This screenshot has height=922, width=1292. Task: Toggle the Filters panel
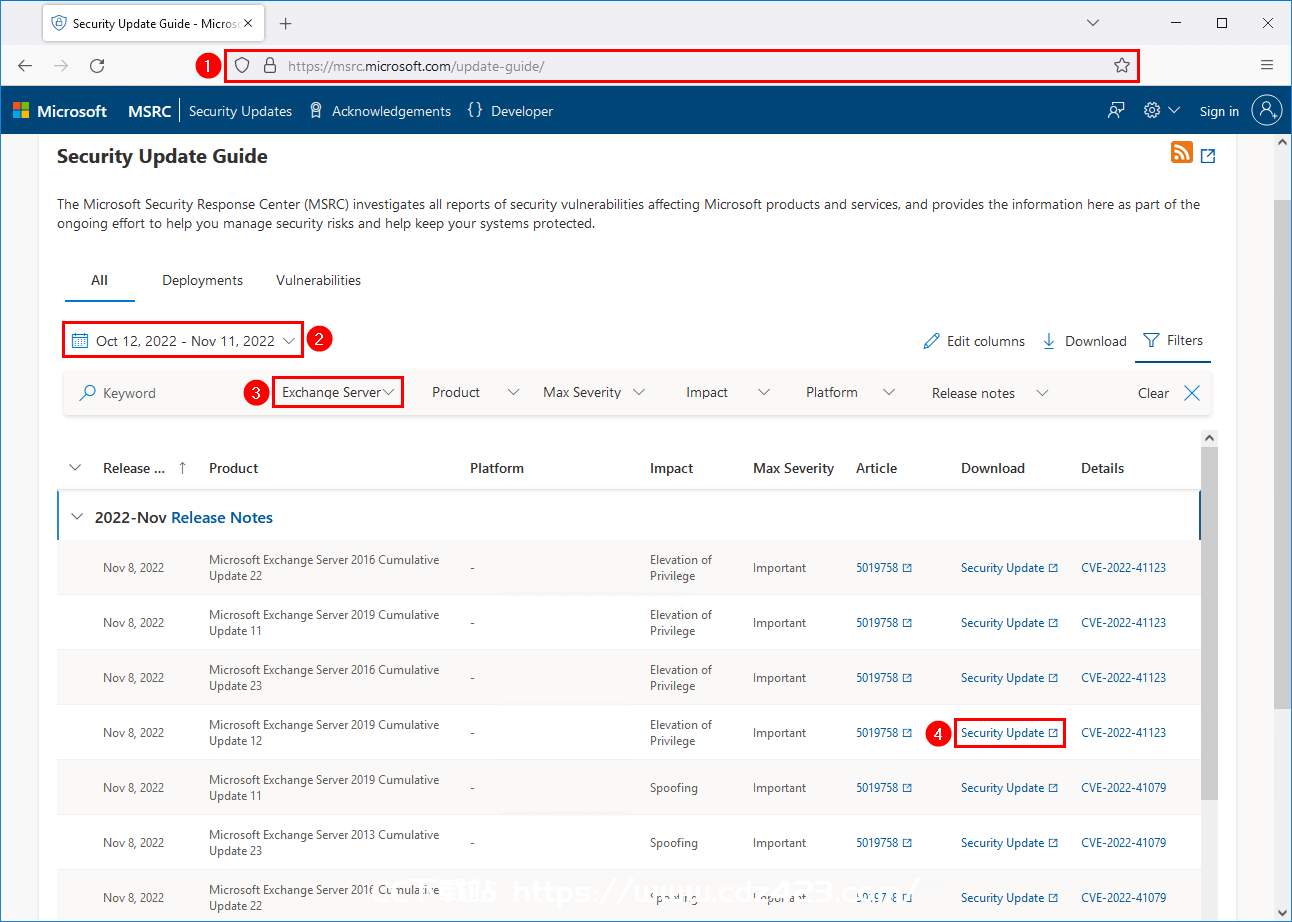coord(1173,341)
